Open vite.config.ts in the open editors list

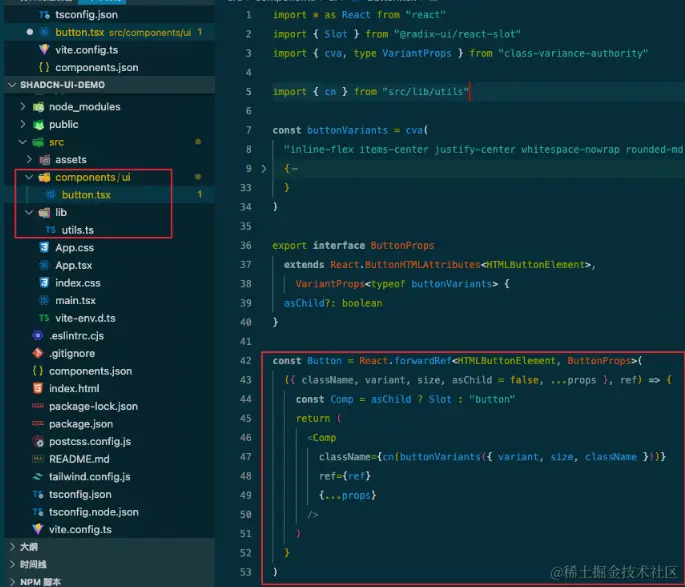(x=86, y=50)
